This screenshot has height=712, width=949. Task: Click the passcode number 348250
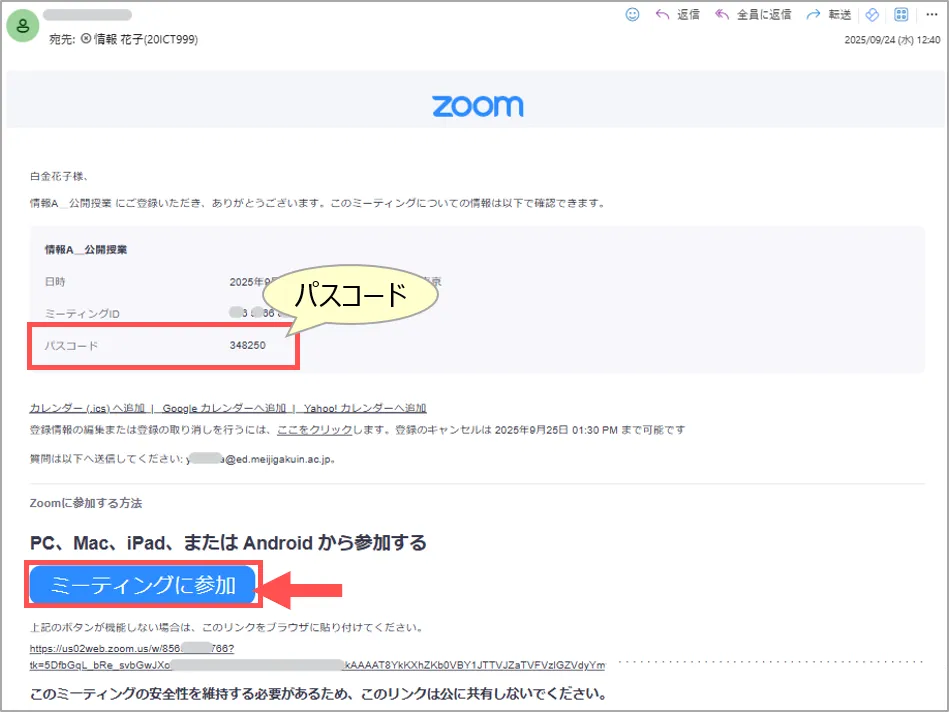(x=247, y=345)
